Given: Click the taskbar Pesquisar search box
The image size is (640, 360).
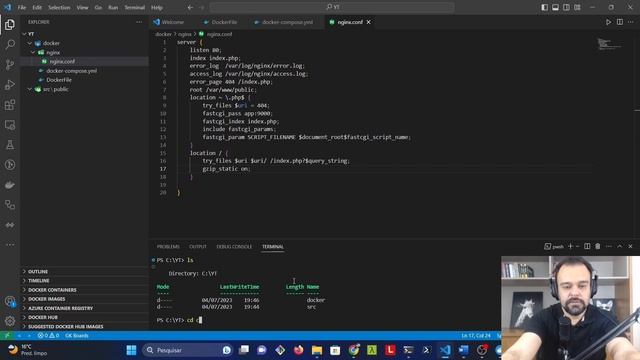Looking at the screenshot, I should tap(188, 350).
